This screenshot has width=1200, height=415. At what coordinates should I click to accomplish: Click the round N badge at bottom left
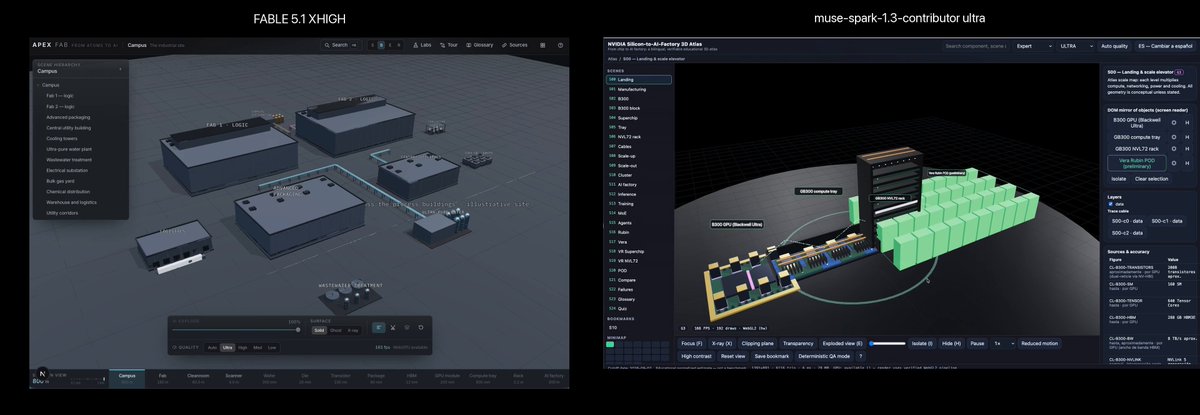point(43,374)
